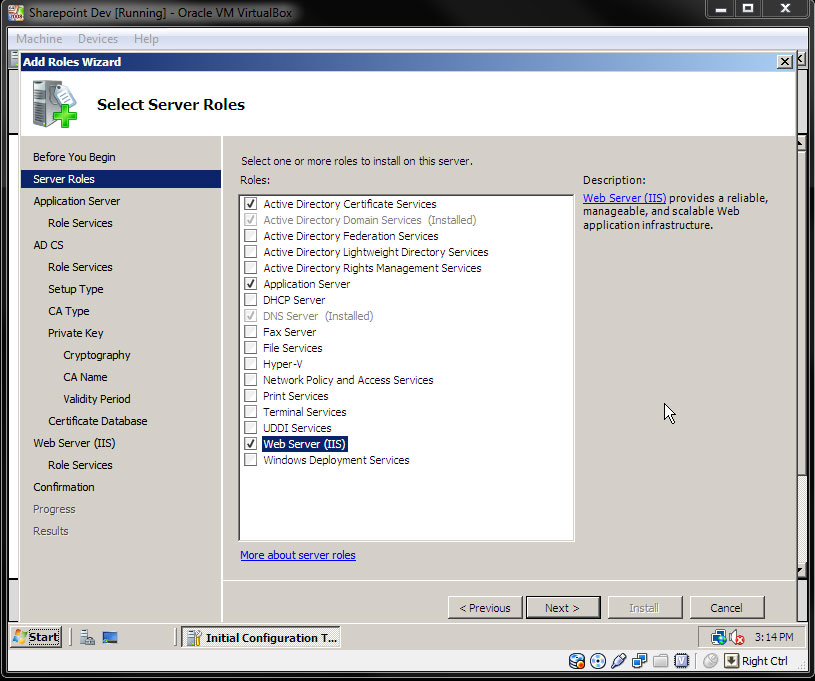Click the Next button
The width and height of the screenshot is (815, 681).
click(563, 608)
